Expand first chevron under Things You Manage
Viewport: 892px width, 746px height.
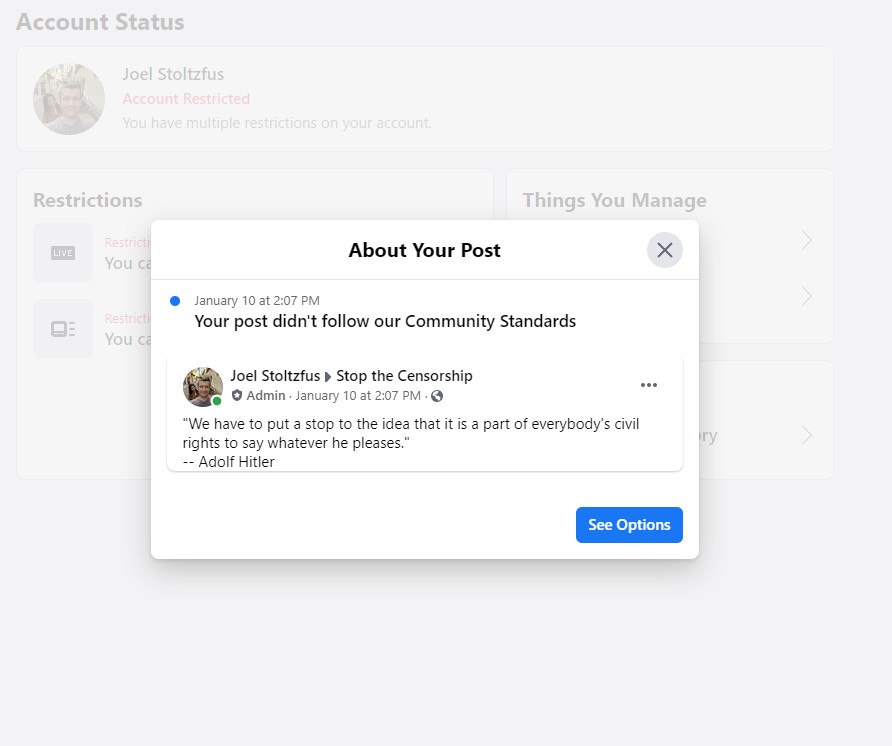point(807,240)
